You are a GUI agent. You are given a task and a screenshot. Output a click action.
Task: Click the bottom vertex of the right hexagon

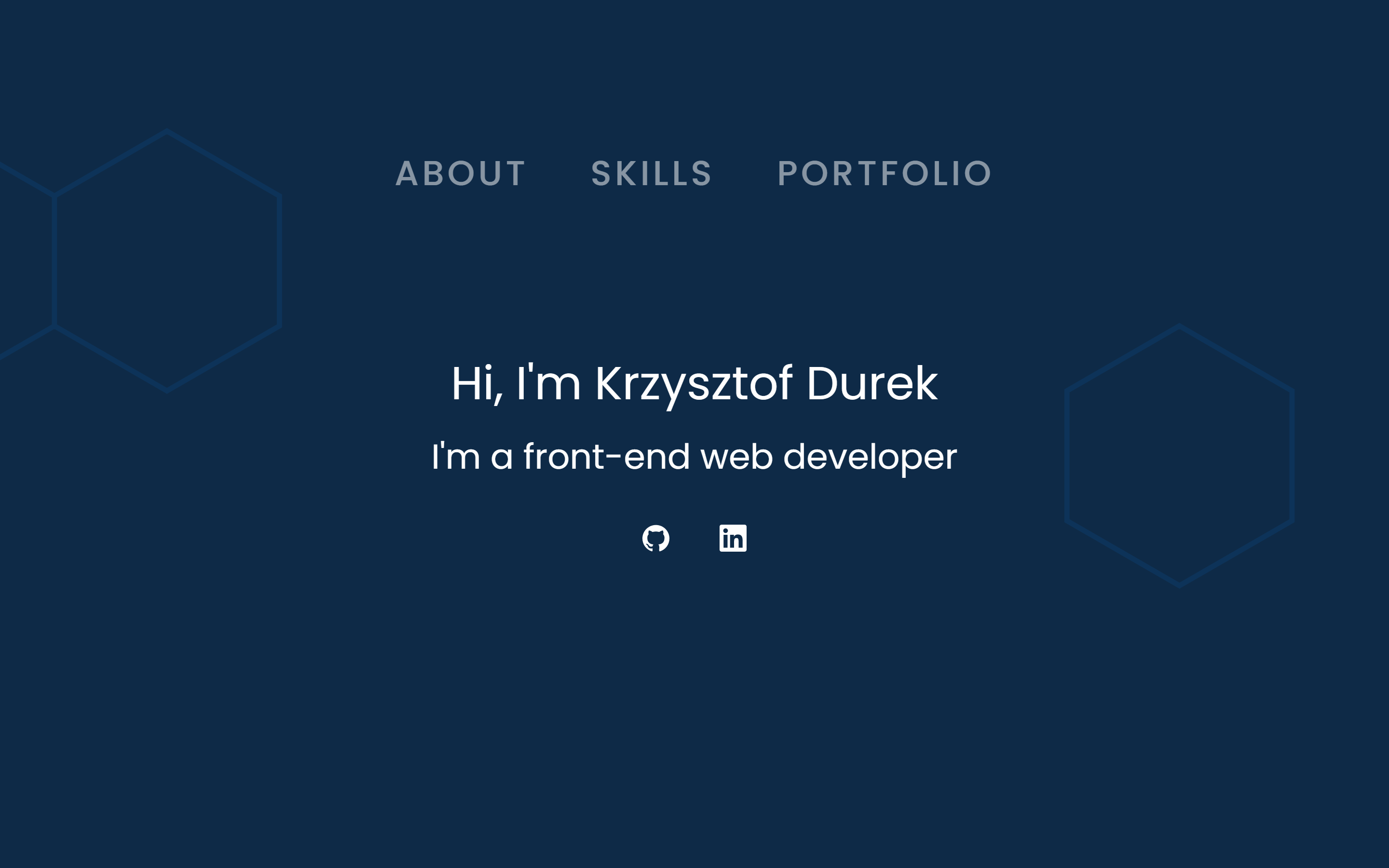[x=1180, y=585]
